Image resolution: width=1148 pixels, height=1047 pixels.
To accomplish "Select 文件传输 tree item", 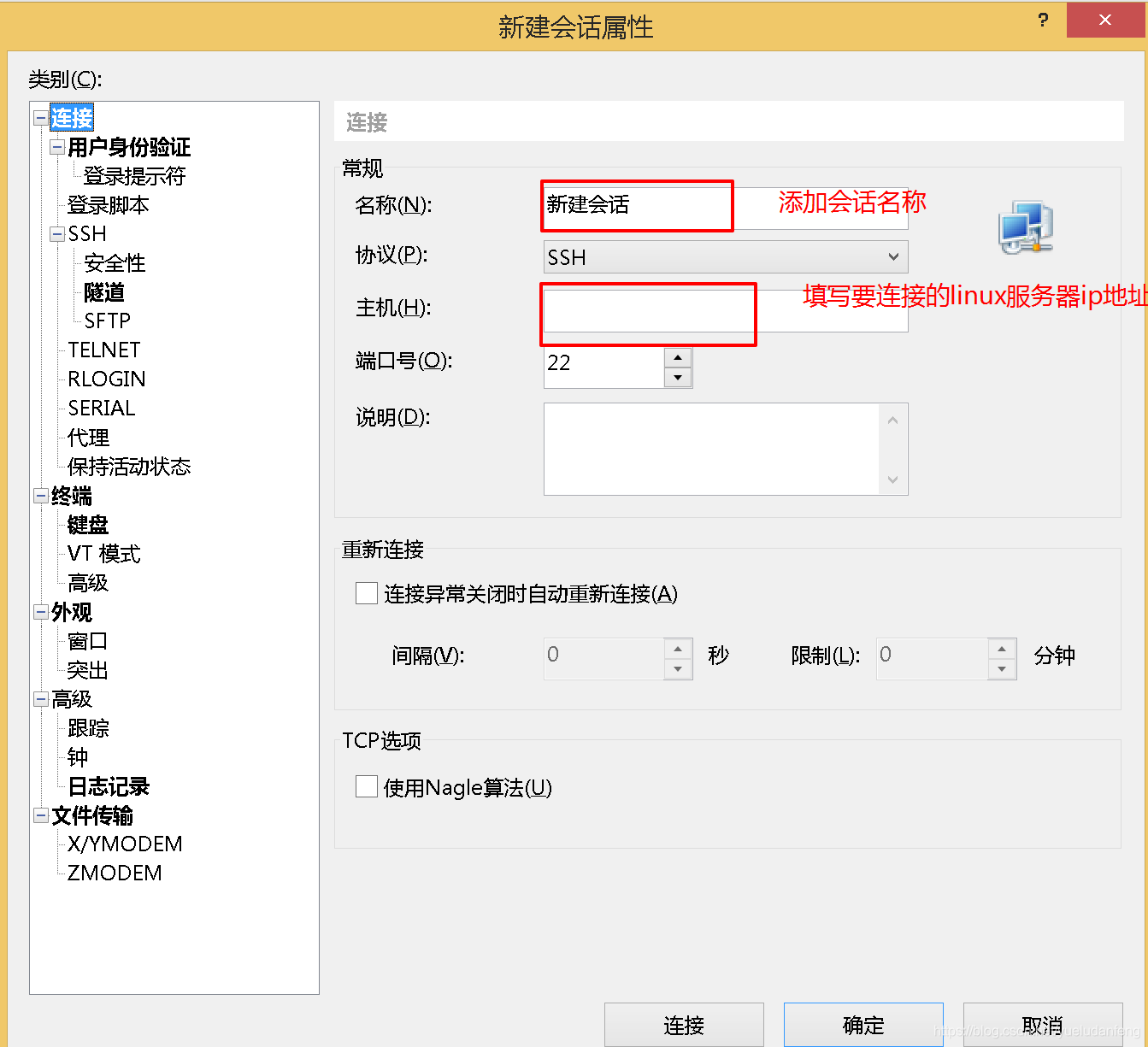I will [92, 815].
